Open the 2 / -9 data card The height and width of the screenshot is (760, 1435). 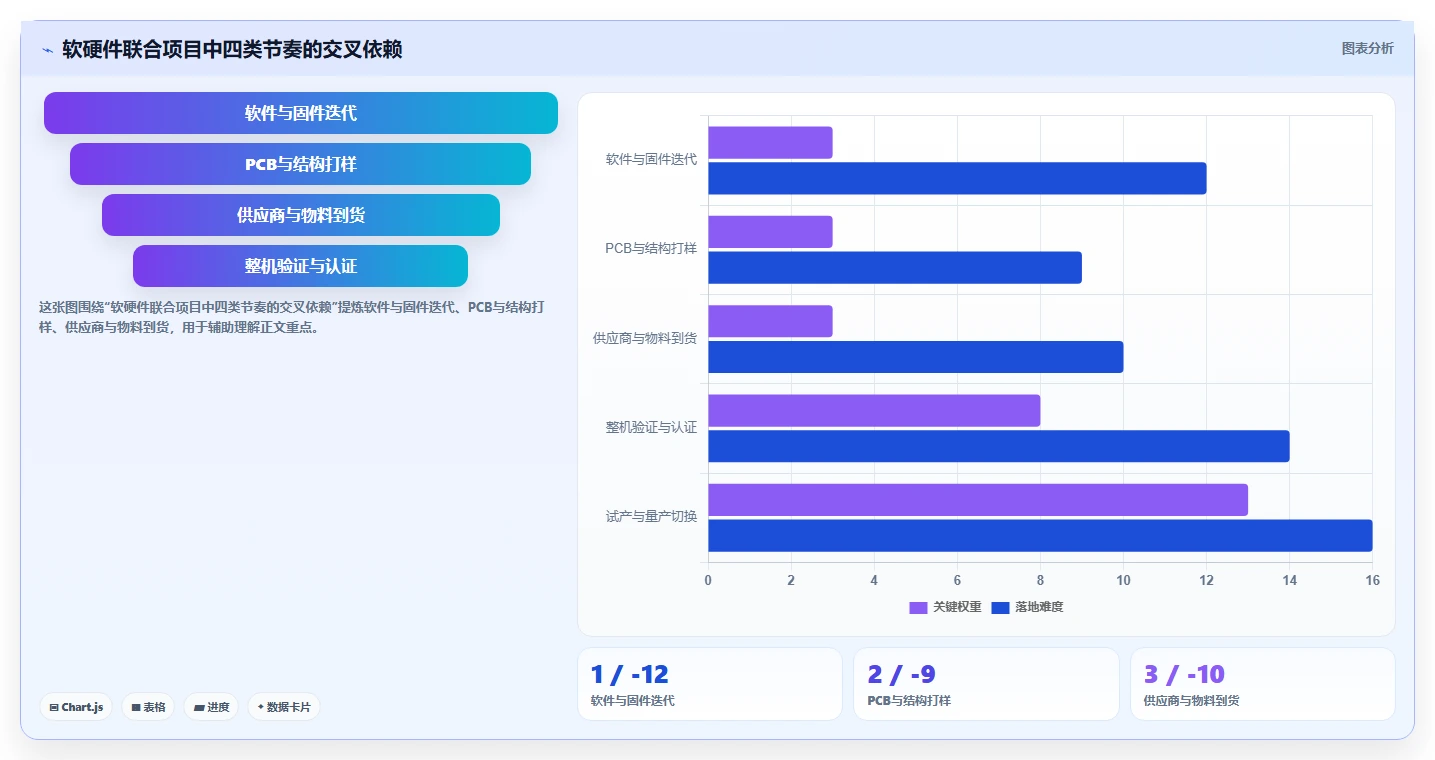click(x=986, y=684)
